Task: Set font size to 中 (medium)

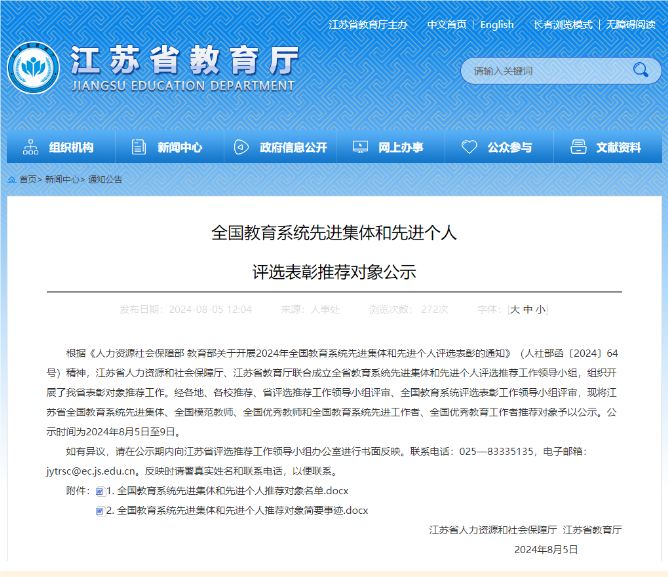Action: tap(528, 309)
